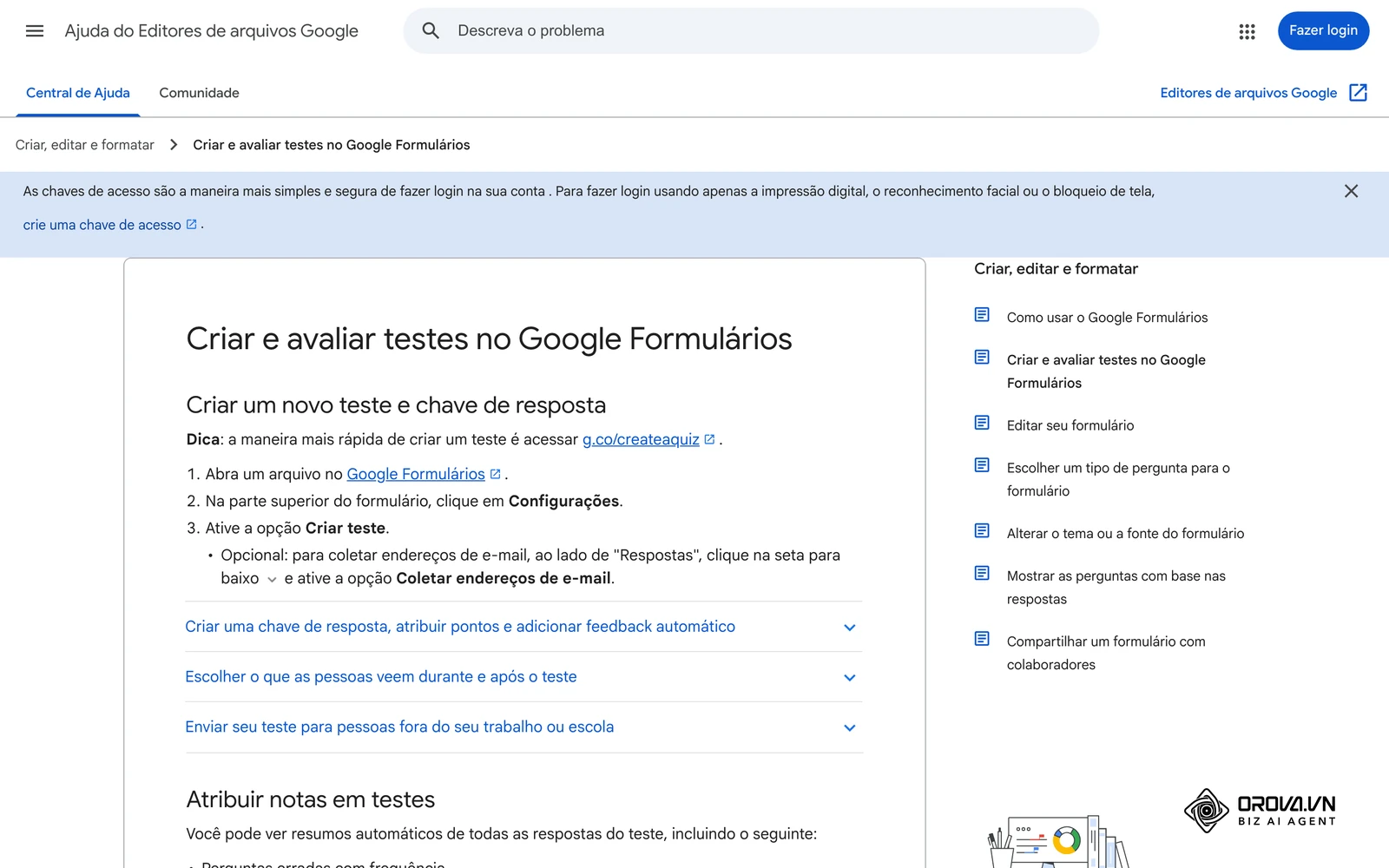Click the Fazer login button
The height and width of the screenshot is (868, 1389).
tap(1323, 30)
